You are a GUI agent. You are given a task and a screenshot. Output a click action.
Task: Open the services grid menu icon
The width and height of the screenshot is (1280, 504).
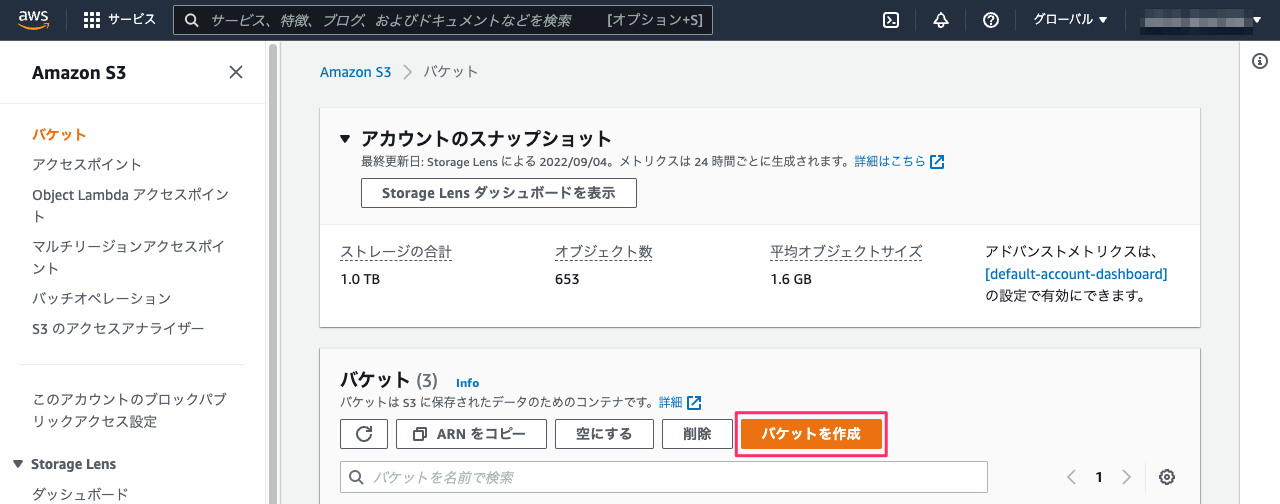point(92,20)
